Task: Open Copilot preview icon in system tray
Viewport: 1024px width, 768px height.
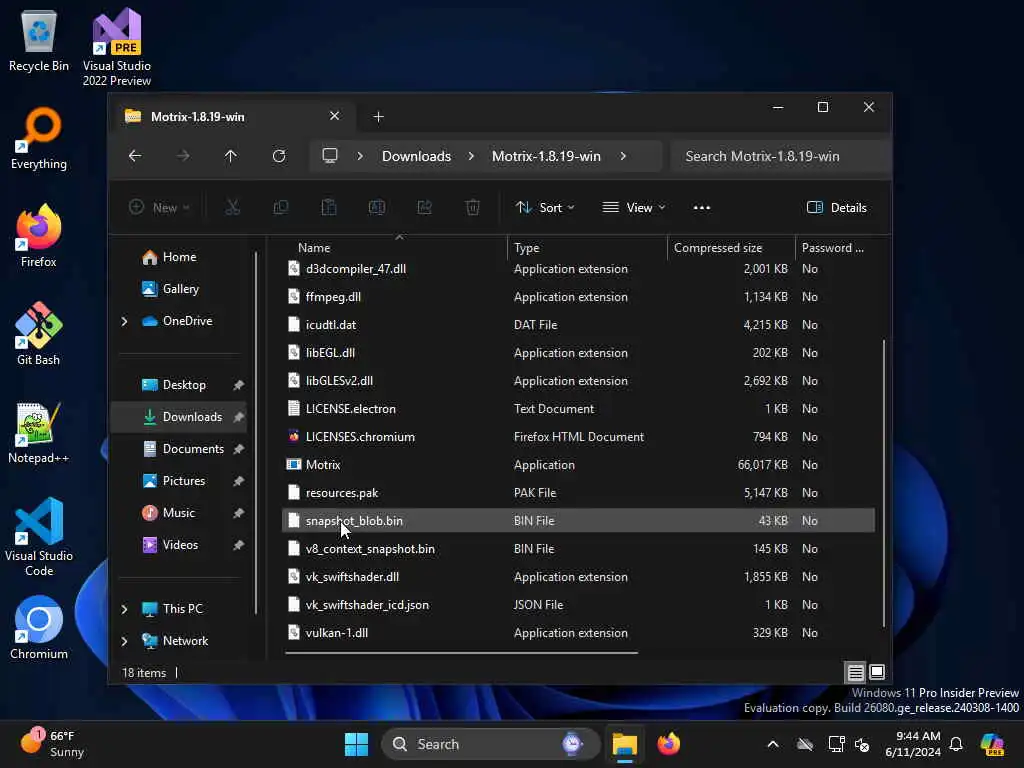Action: point(992,744)
